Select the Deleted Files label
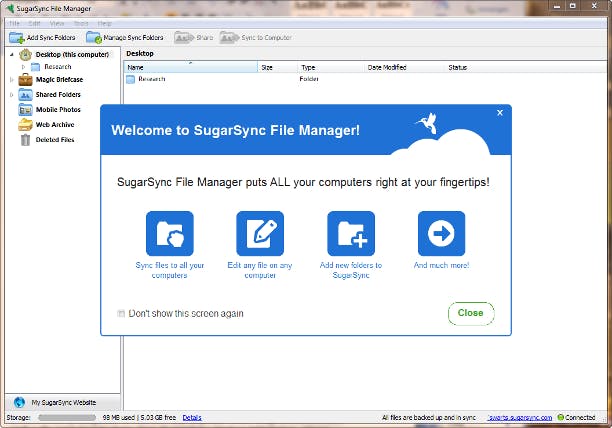Screen dimensions: 612x428 (55, 140)
